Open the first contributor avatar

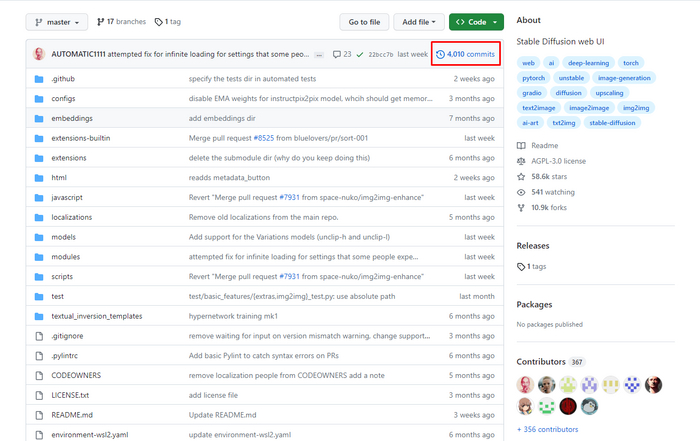pyautogui.click(x=525, y=385)
